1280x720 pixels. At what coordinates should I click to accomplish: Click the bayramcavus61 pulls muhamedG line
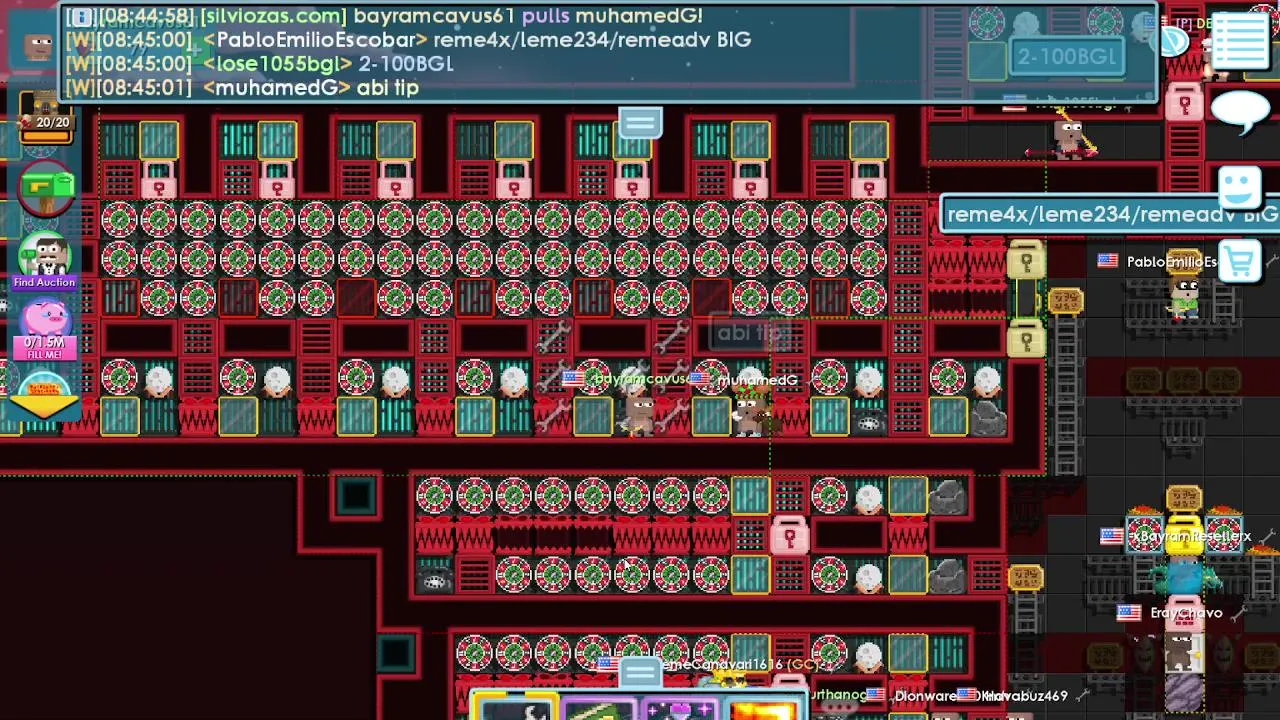(x=384, y=16)
